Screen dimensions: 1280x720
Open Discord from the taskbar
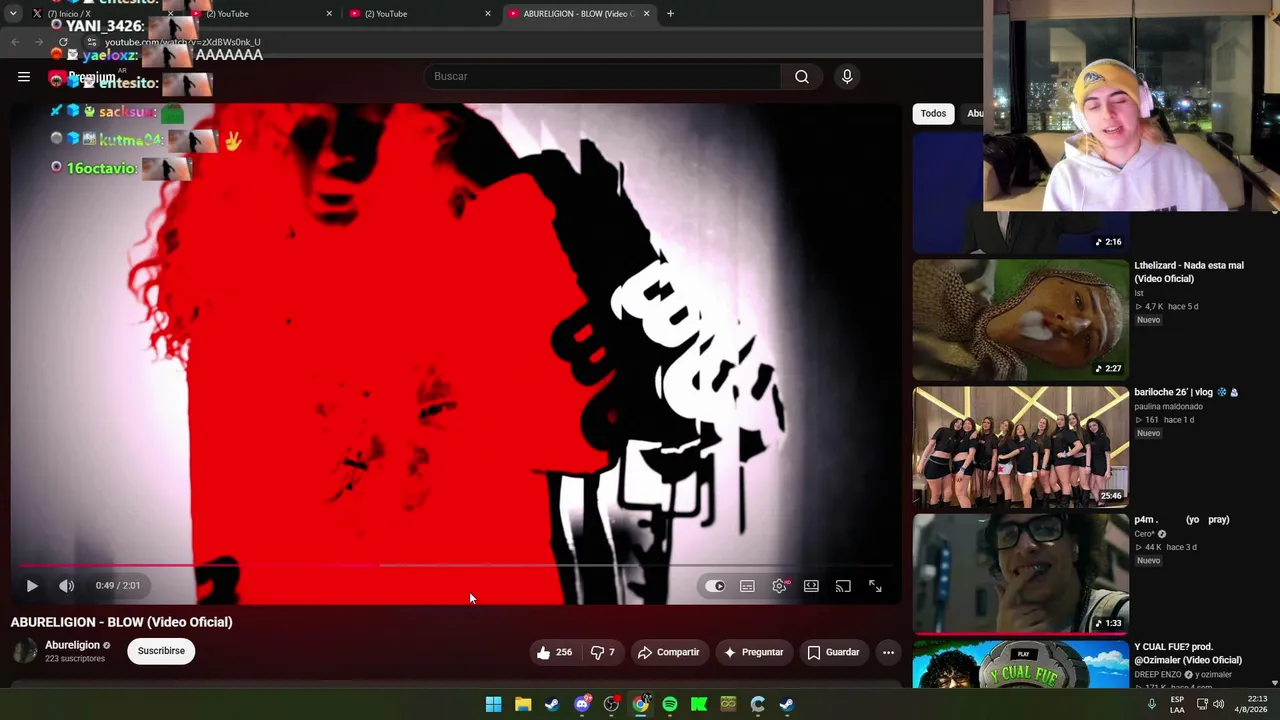582,704
